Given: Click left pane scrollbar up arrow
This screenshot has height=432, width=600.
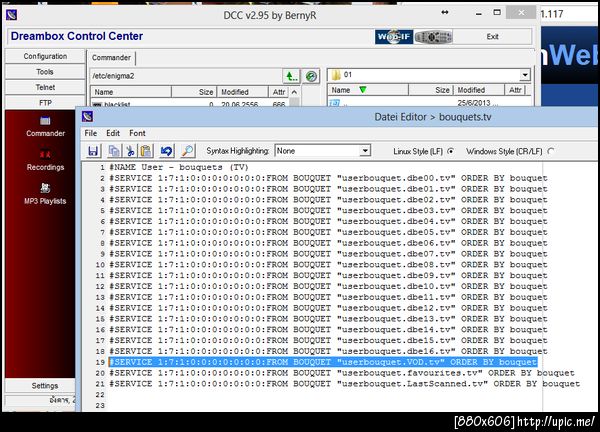Looking at the screenshot, I should [x=294, y=92].
